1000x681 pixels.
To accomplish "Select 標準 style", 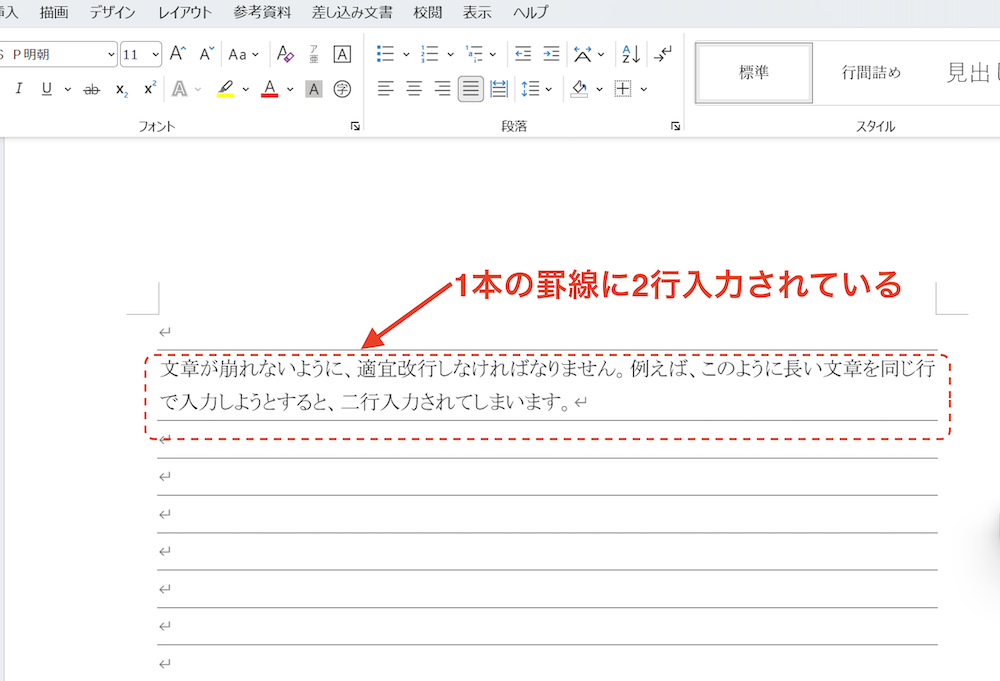I will click(x=754, y=73).
